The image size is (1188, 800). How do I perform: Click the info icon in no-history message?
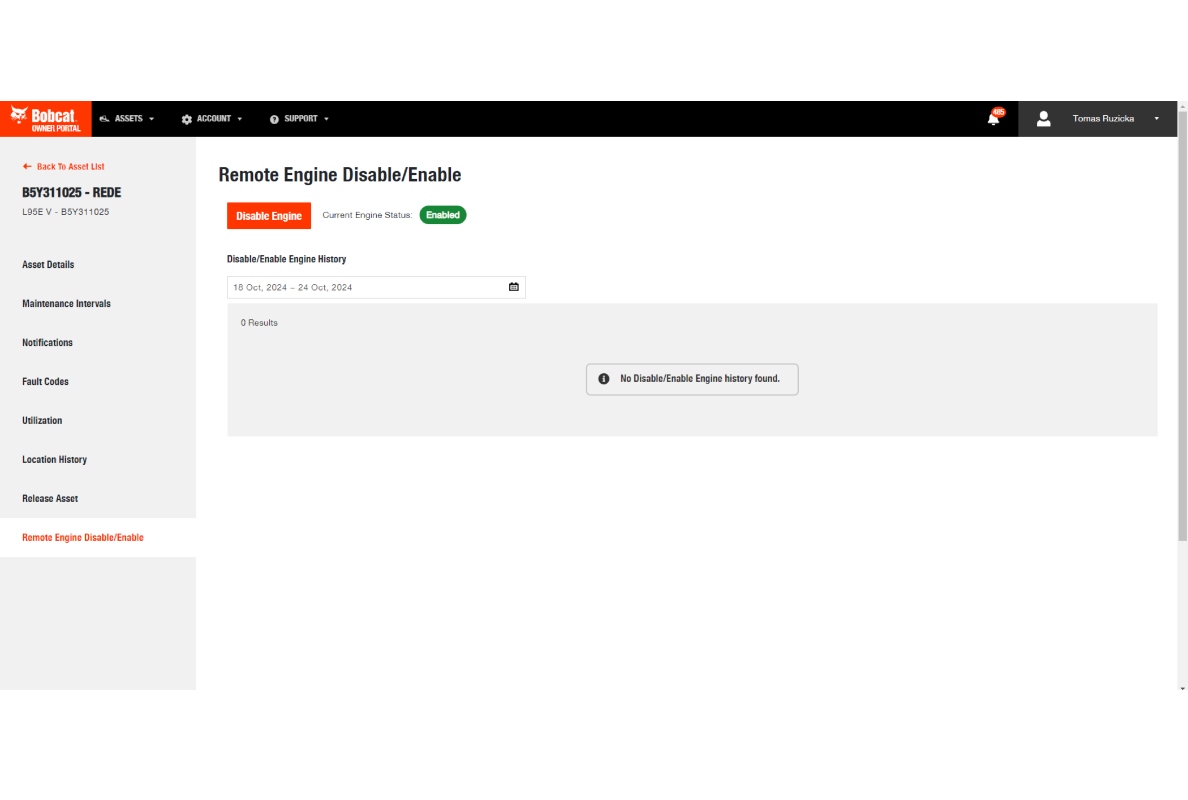pyautogui.click(x=604, y=379)
